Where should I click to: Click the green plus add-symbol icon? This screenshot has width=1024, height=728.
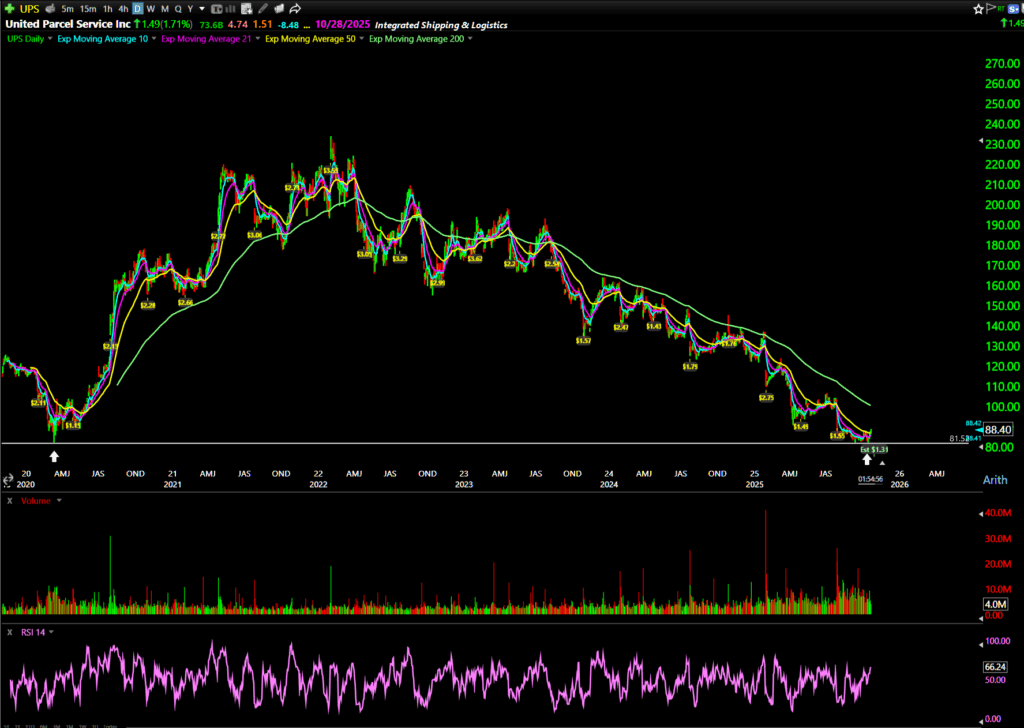8,8
